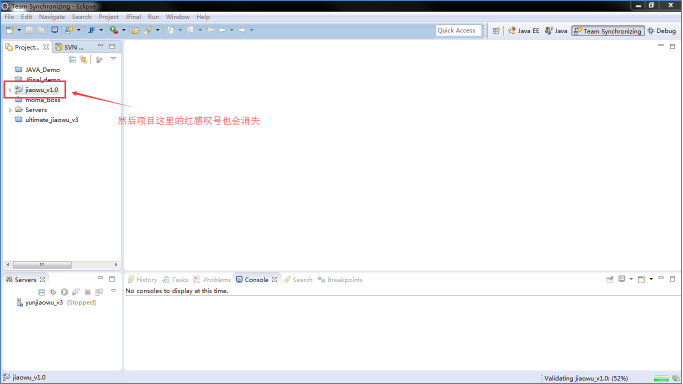Open the JFinal menu
This screenshot has width=683, height=384.
pos(133,17)
